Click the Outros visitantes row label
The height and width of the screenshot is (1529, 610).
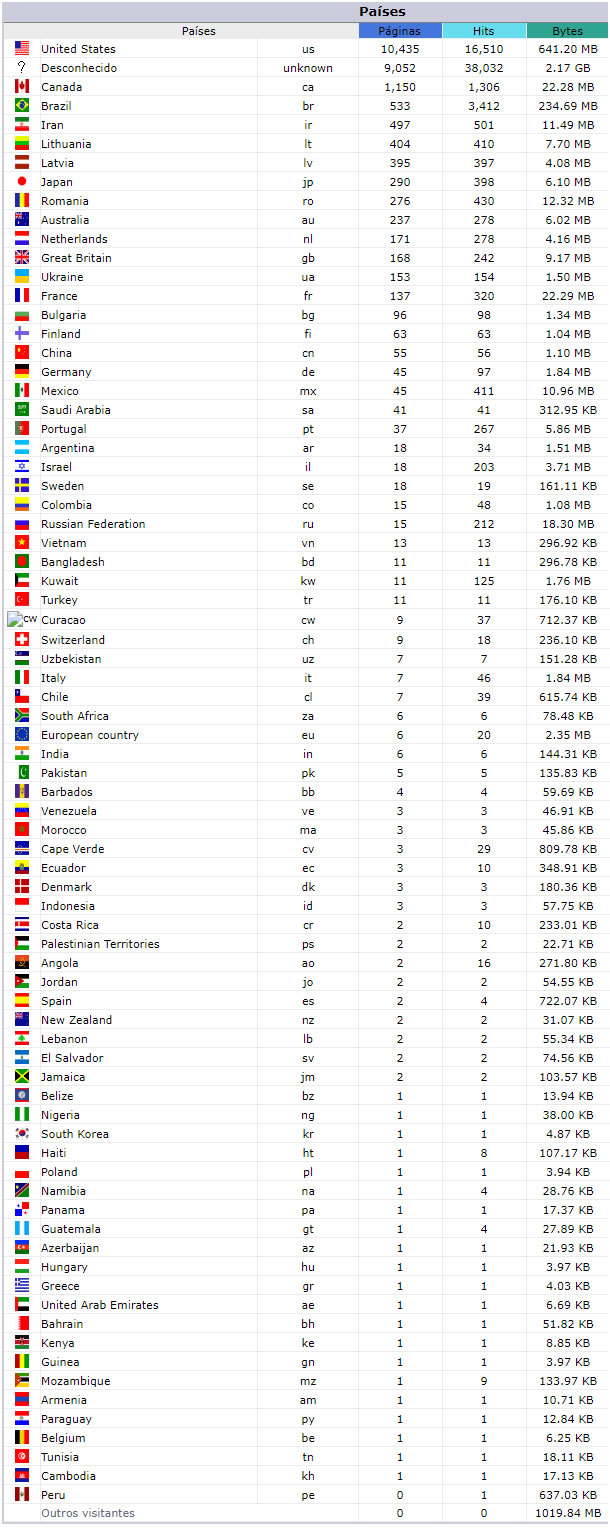(x=88, y=1513)
